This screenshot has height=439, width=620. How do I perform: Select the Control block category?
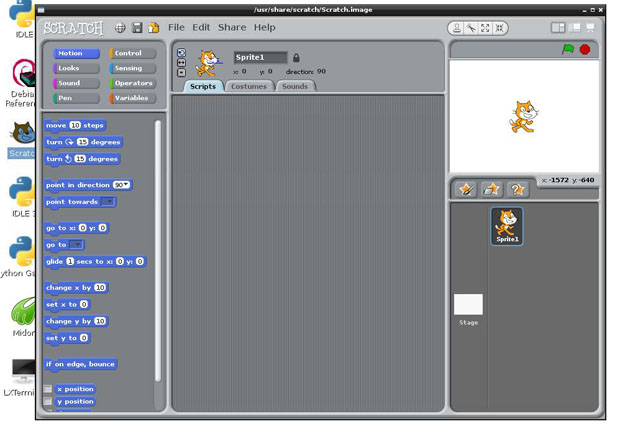tap(132, 53)
